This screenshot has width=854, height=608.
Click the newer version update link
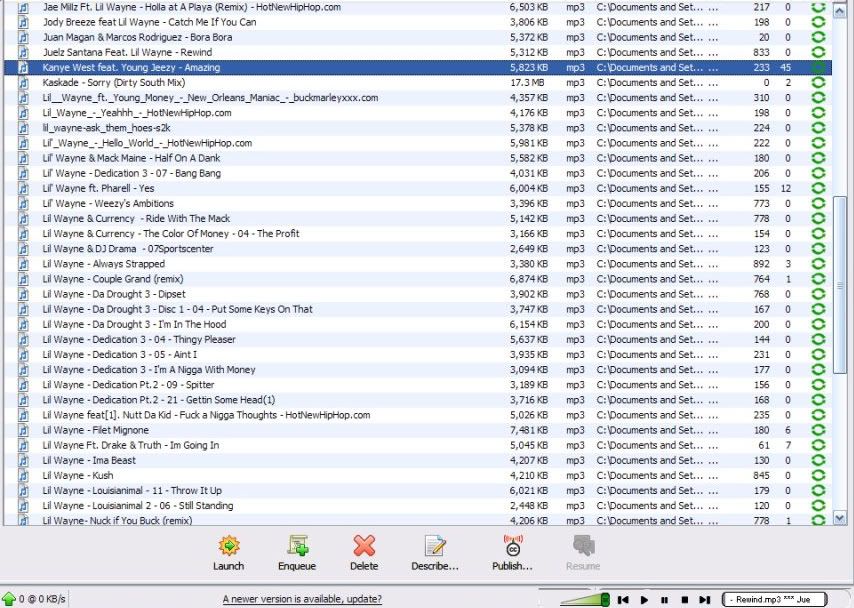click(301, 598)
